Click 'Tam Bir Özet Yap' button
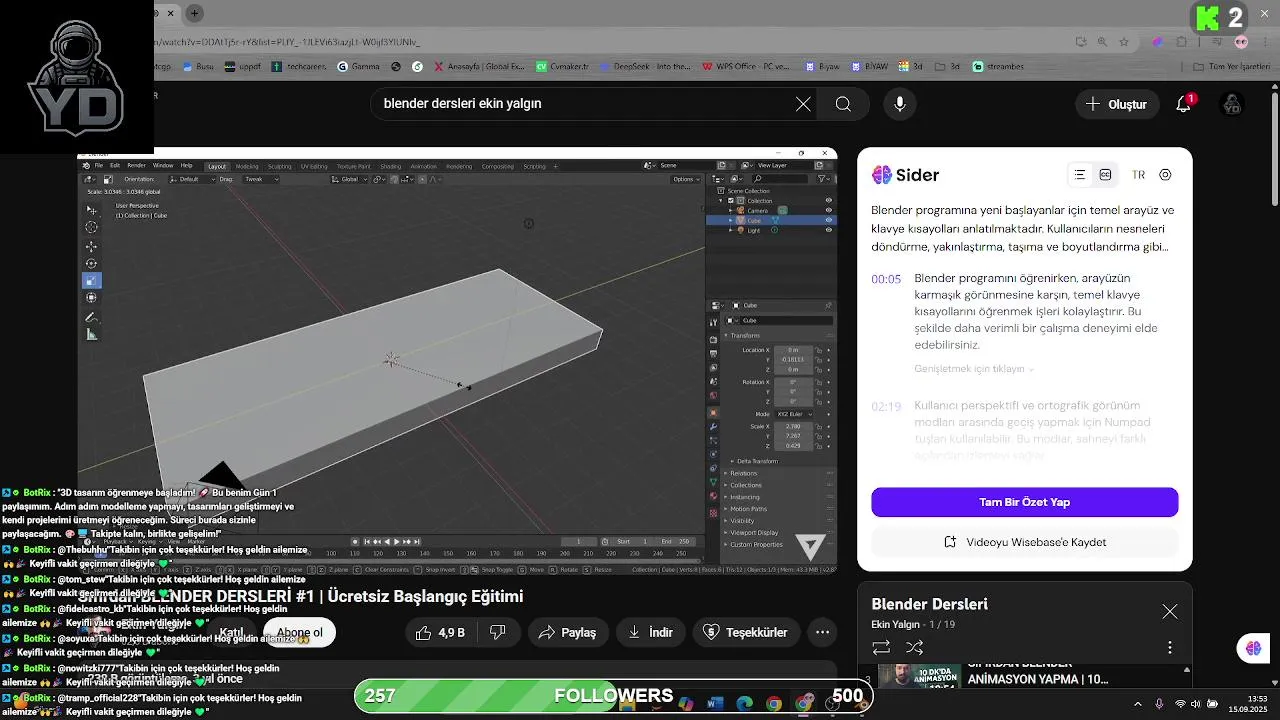The width and height of the screenshot is (1280, 720). pyautogui.click(x=1024, y=502)
